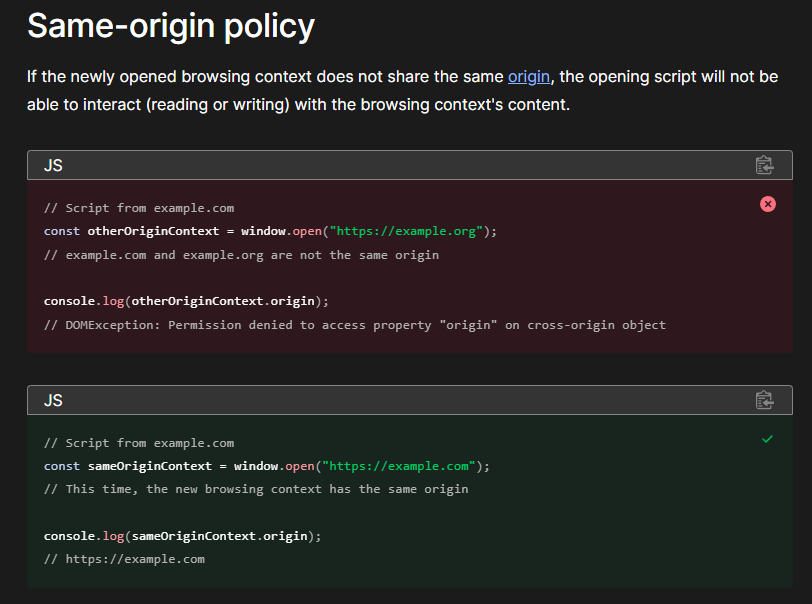
Task: Click the DOMException comment line
Action: [x=355, y=325]
